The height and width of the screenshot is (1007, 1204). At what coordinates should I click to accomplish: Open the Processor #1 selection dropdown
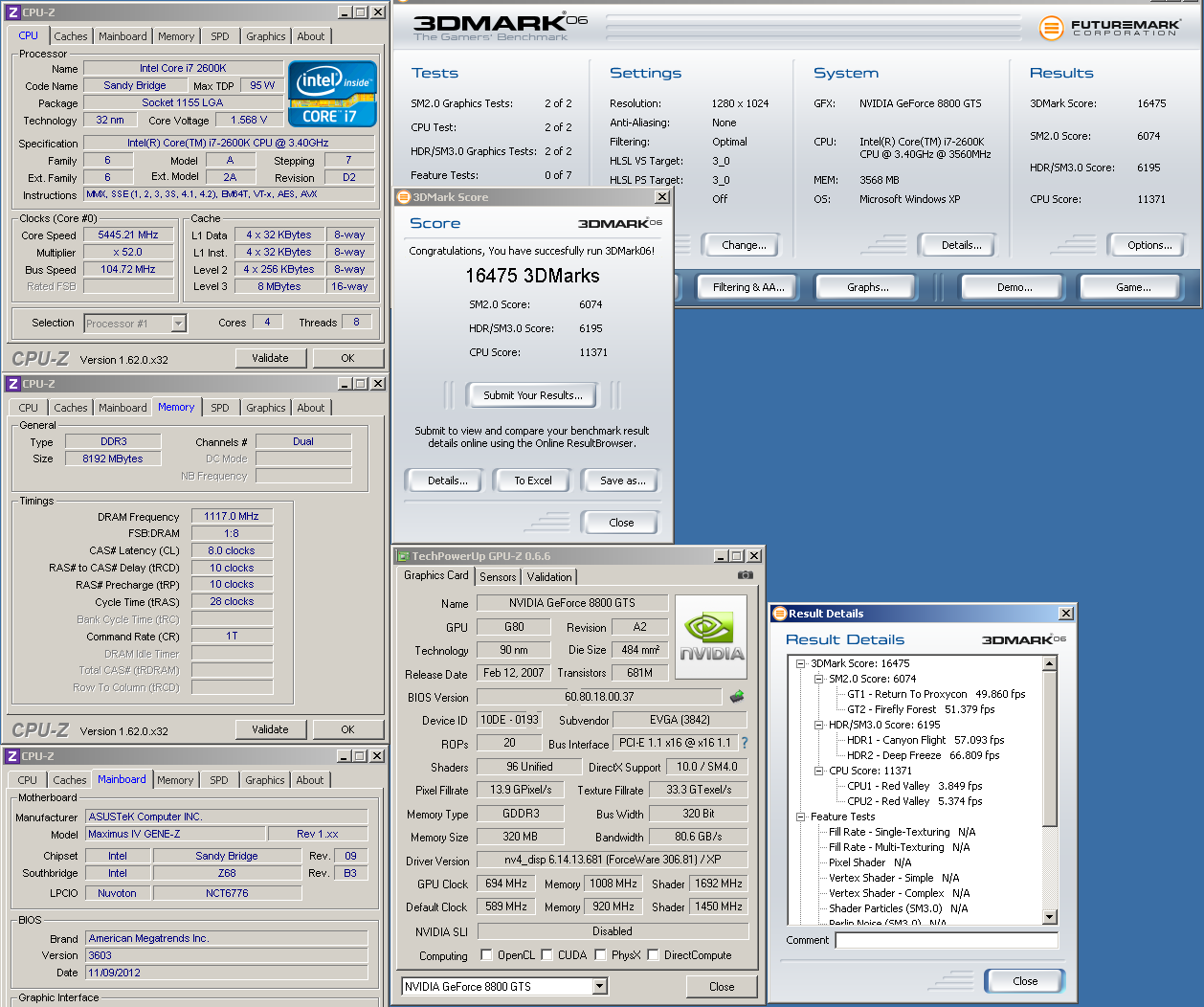178,324
